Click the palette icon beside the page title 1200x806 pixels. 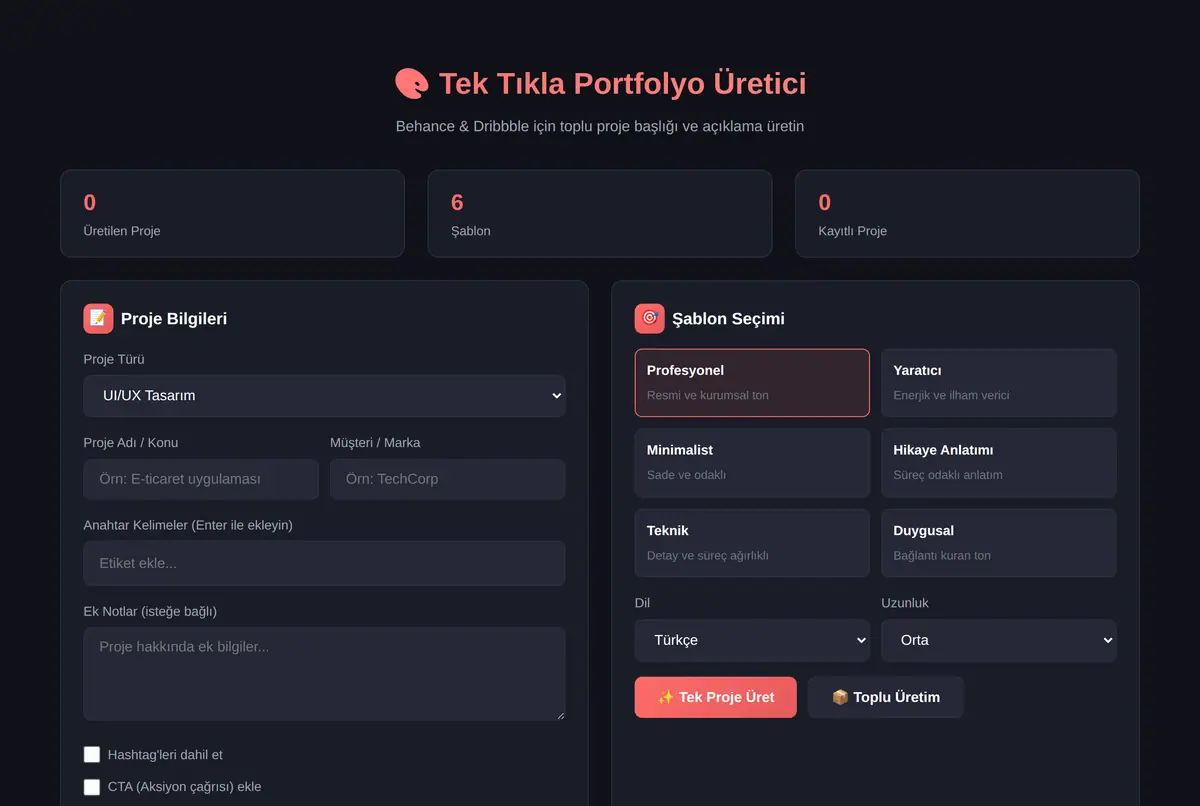click(411, 83)
